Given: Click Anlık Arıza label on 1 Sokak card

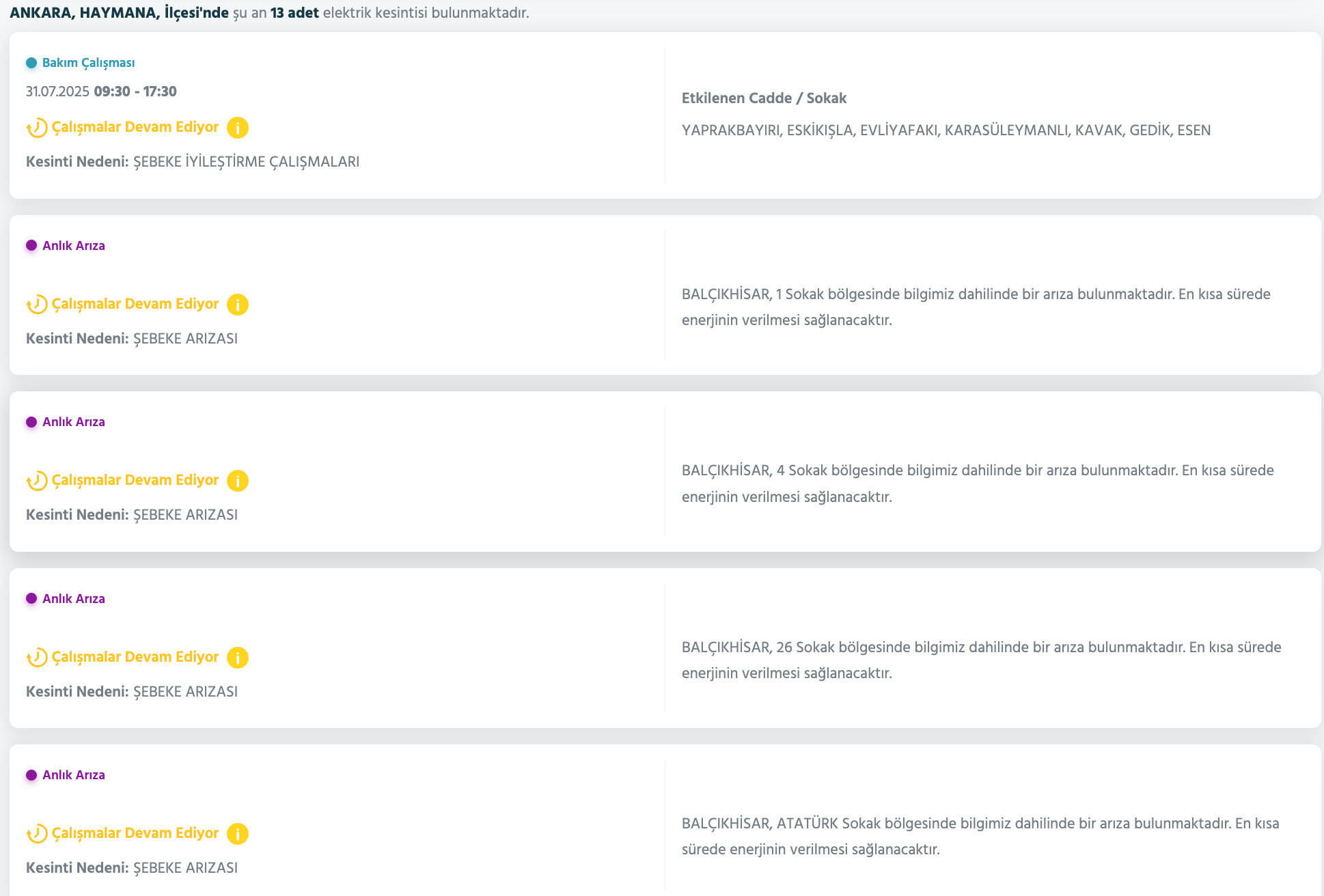Looking at the screenshot, I should 73,246.
